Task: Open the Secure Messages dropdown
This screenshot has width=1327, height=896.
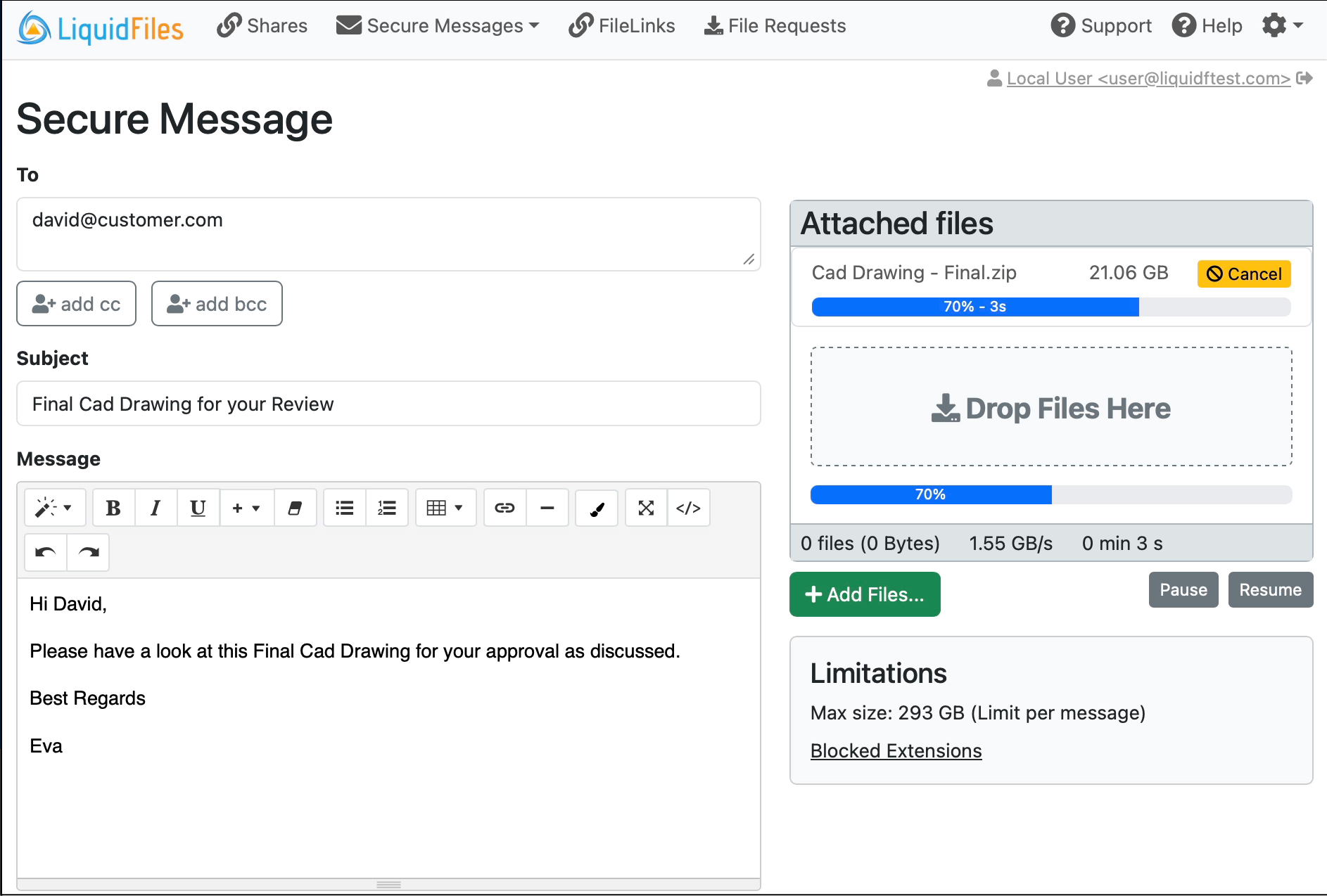Action: [x=437, y=25]
